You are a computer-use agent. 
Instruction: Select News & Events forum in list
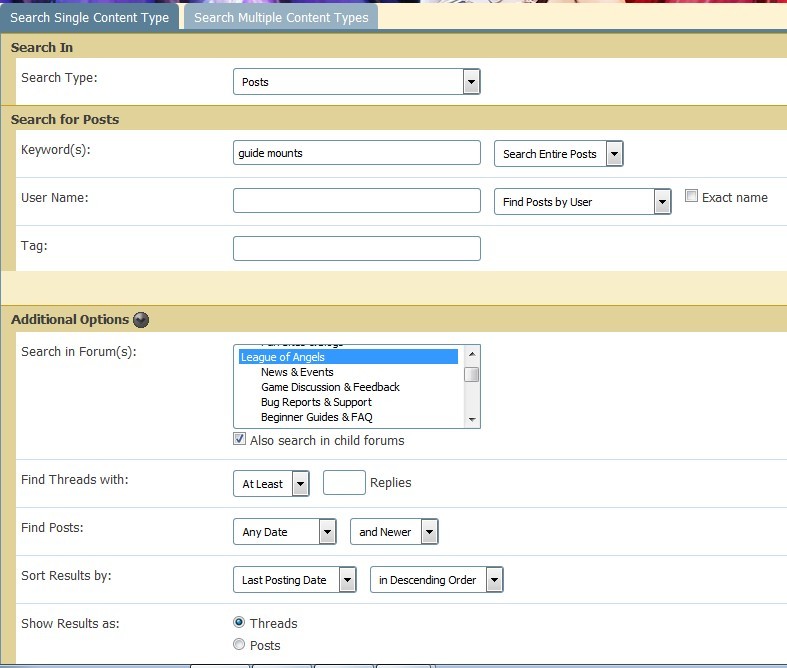click(x=297, y=372)
